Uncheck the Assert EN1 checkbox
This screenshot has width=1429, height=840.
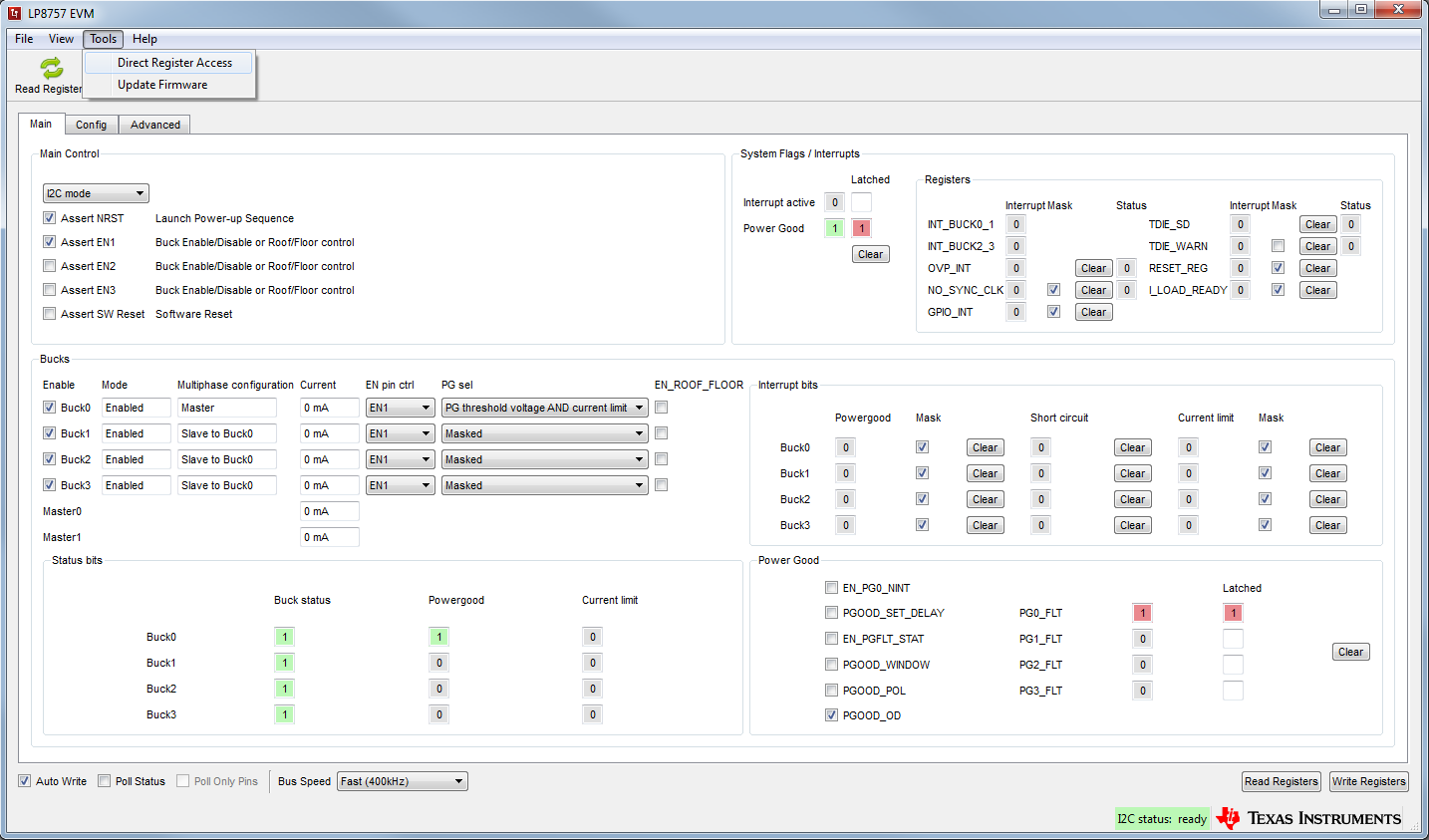coord(49,242)
